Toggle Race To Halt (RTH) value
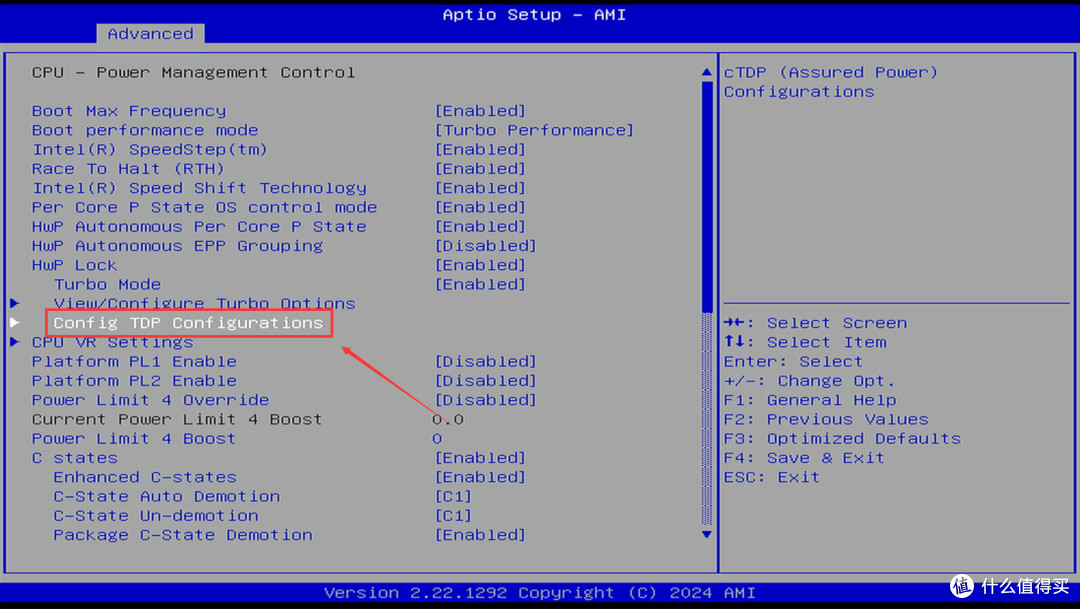 pos(480,169)
